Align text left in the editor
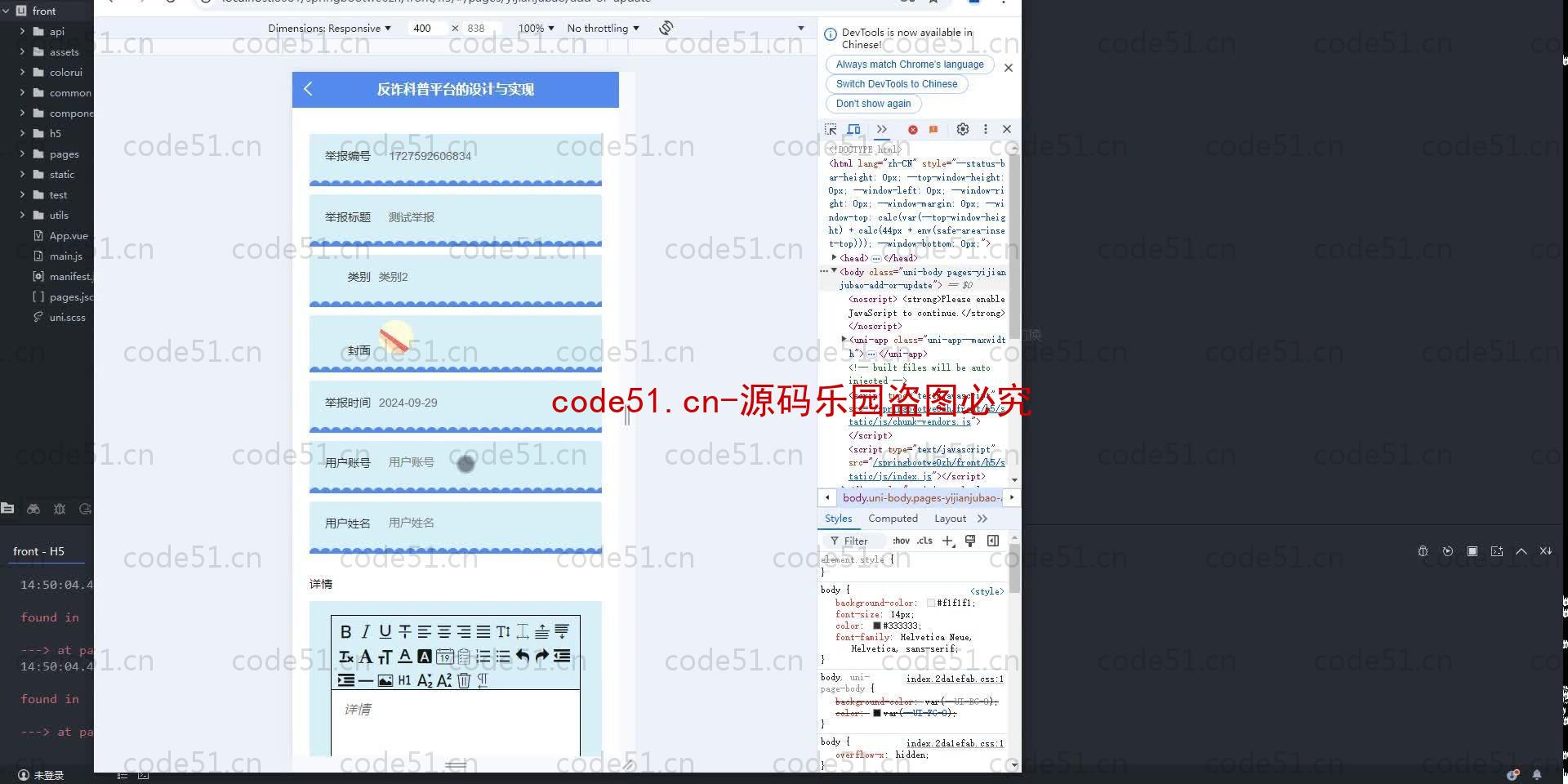 (425, 631)
